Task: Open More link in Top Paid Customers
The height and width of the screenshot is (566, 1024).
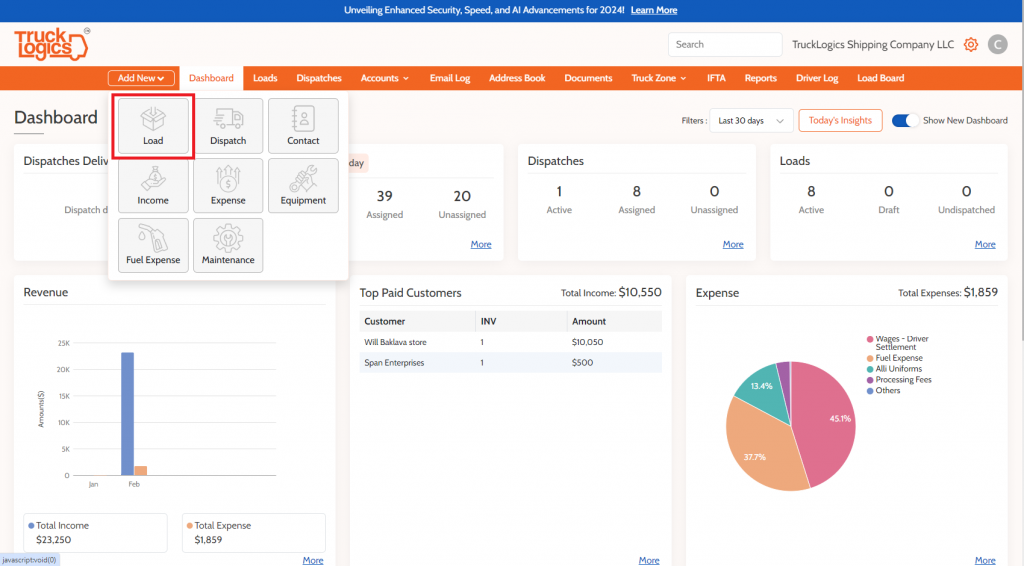Action: [648, 560]
